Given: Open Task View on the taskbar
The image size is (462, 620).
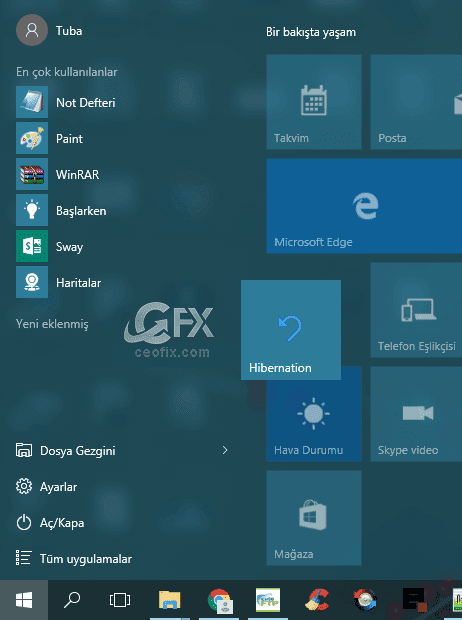Looking at the screenshot, I should pos(120,600).
